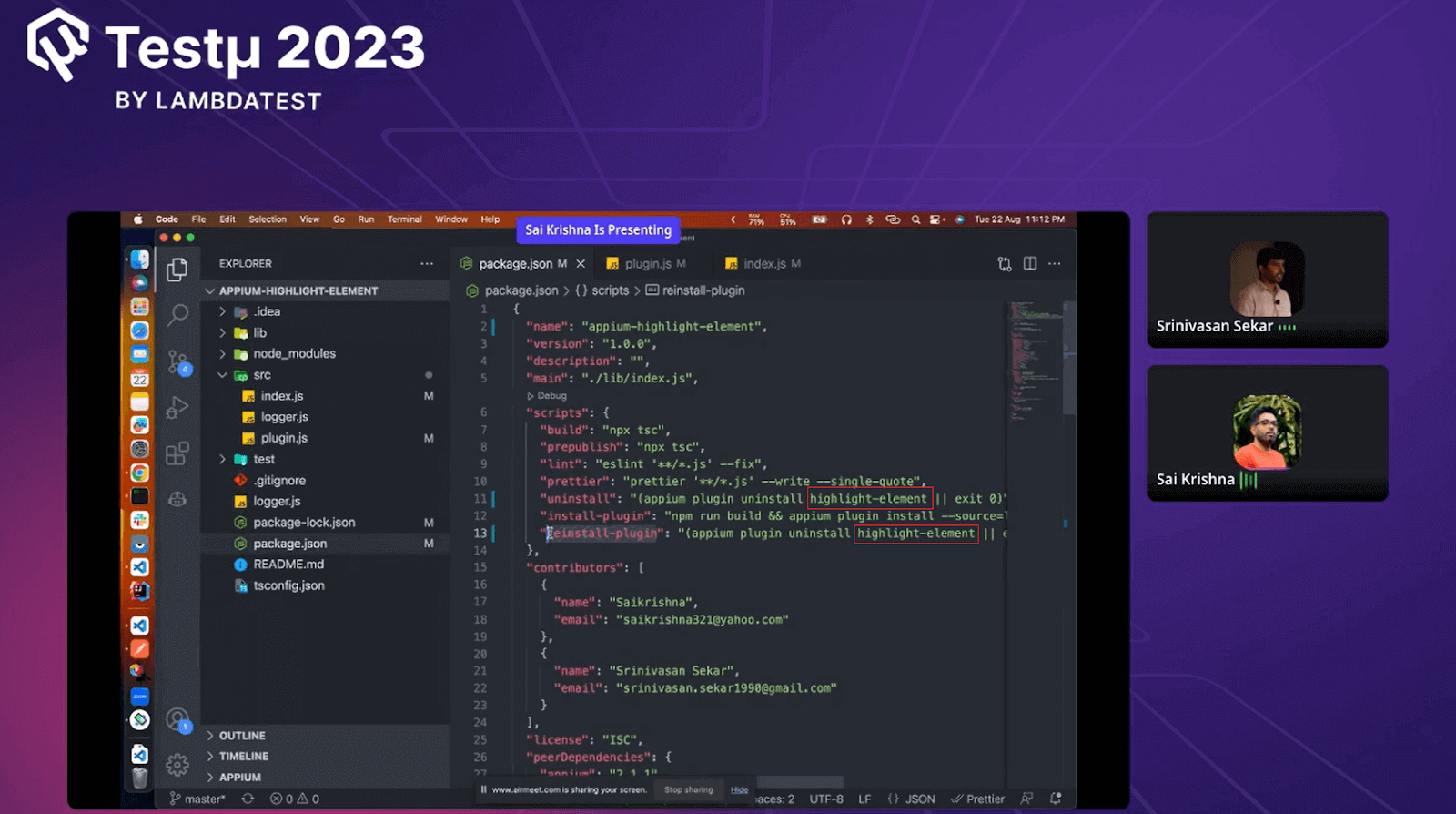Open the compare changes editor icon
This screenshot has width=1456, height=814.
(x=1005, y=263)
